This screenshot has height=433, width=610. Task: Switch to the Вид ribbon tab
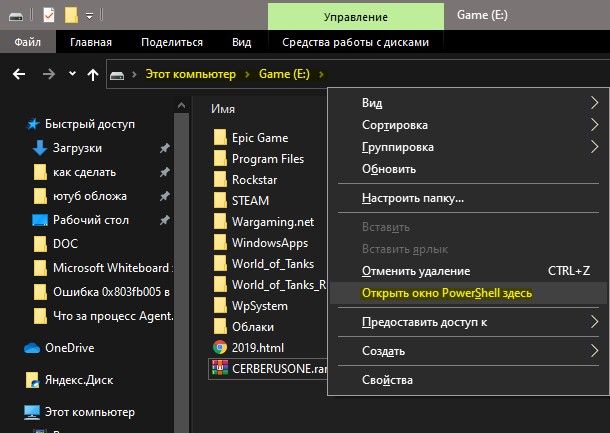(x=242, y=42)
